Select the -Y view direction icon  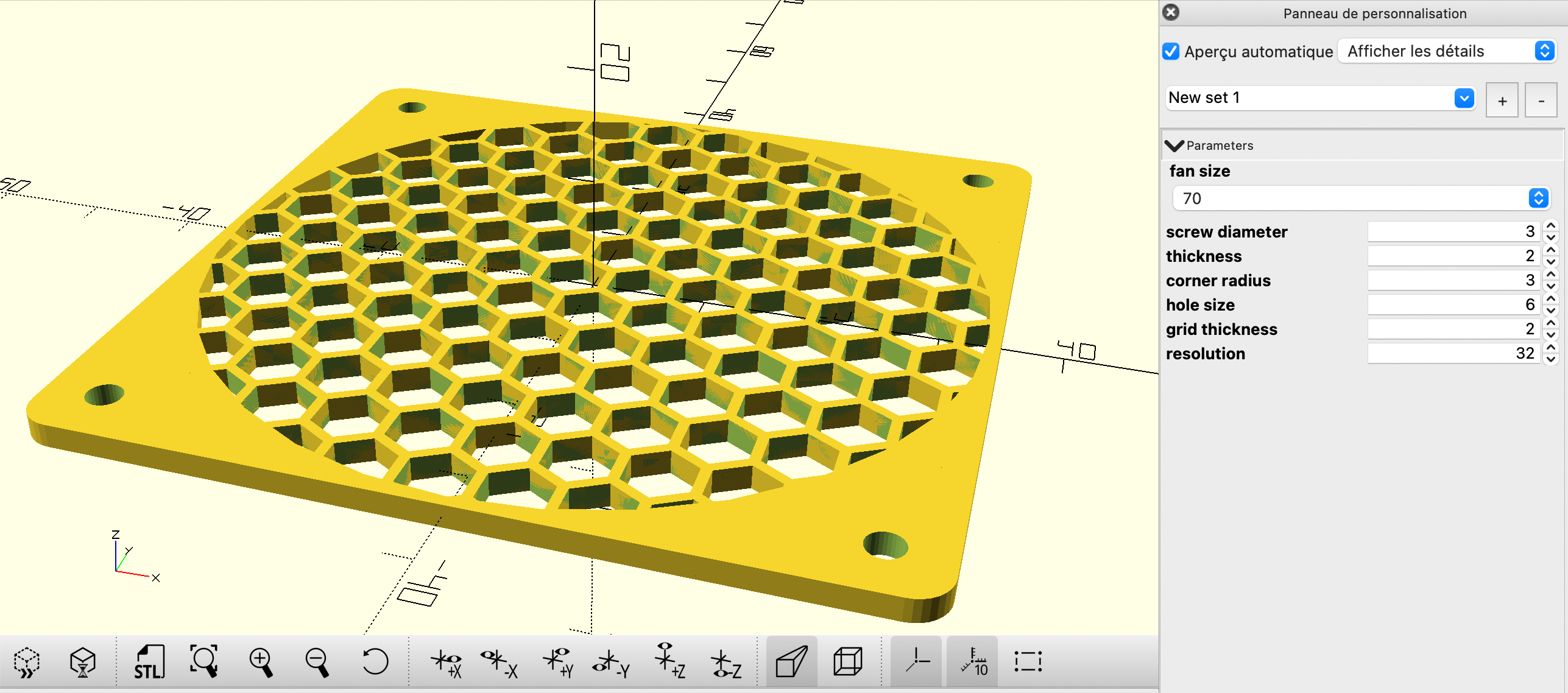pyautogui.click(x=612, y=662)
